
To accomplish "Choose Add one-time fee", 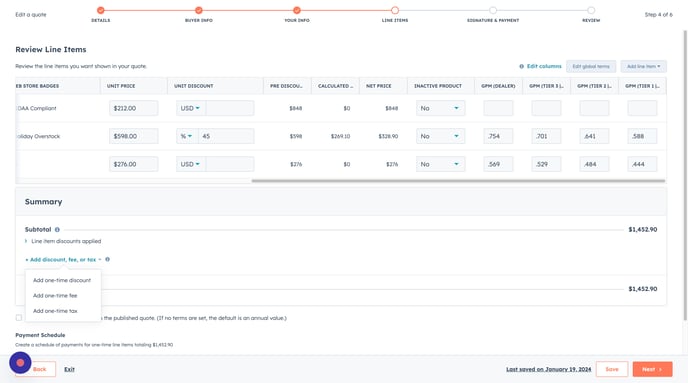I will pyautogui.click(x=55, y=296).
